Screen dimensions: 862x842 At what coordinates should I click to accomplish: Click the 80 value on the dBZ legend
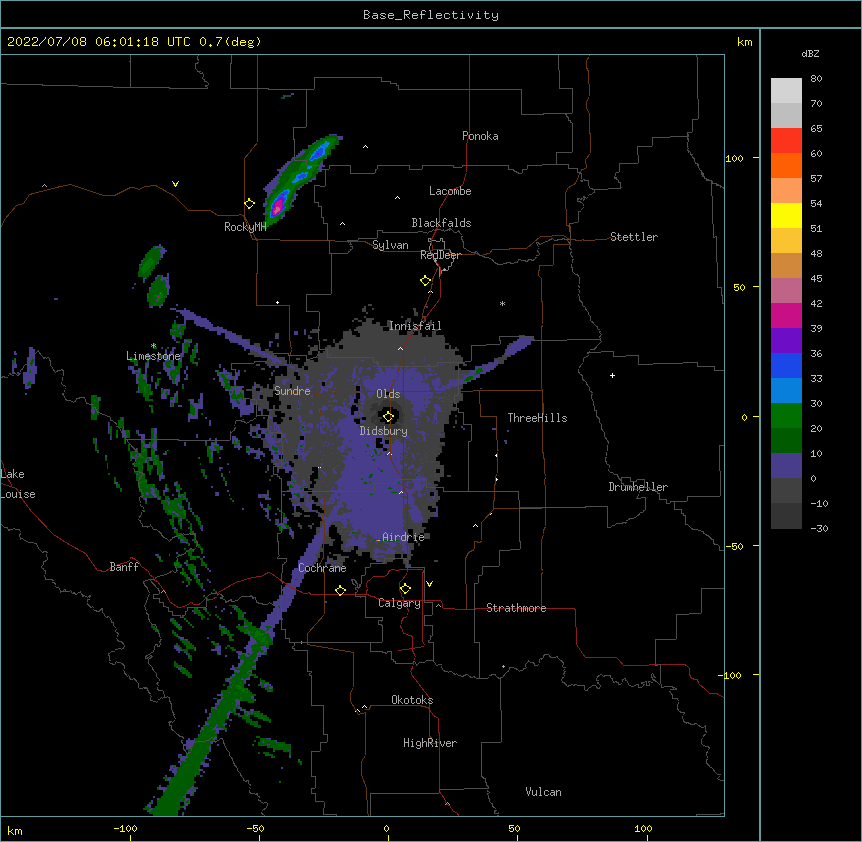pyautogui.click(x=816, y=79)
